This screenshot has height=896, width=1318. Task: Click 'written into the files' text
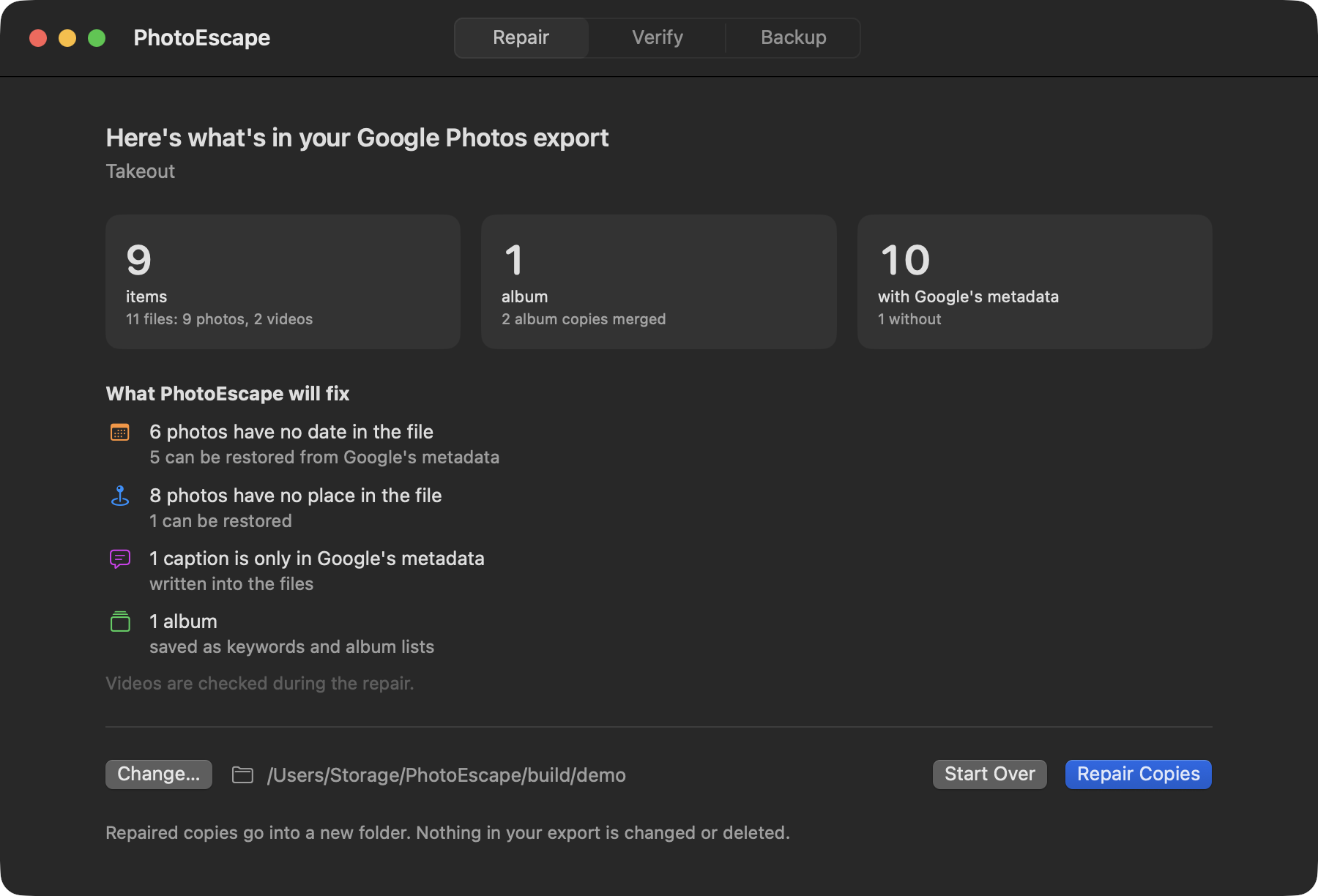231,584
